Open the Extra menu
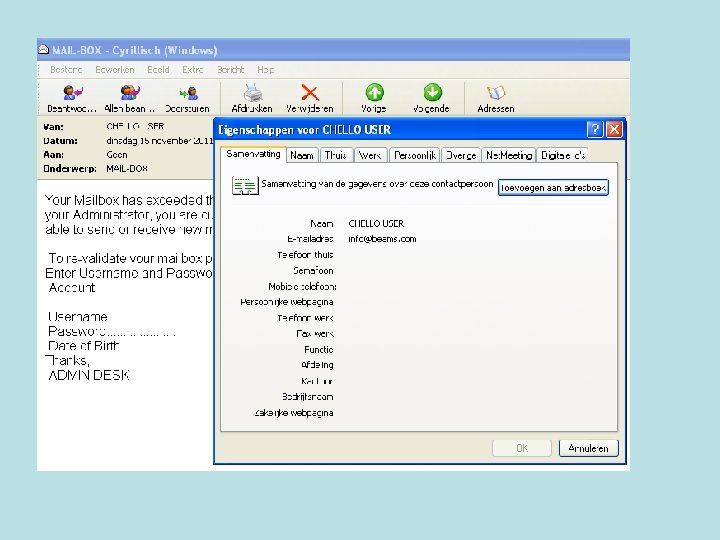Screen dimensions: 720x540 coord(193,70)
